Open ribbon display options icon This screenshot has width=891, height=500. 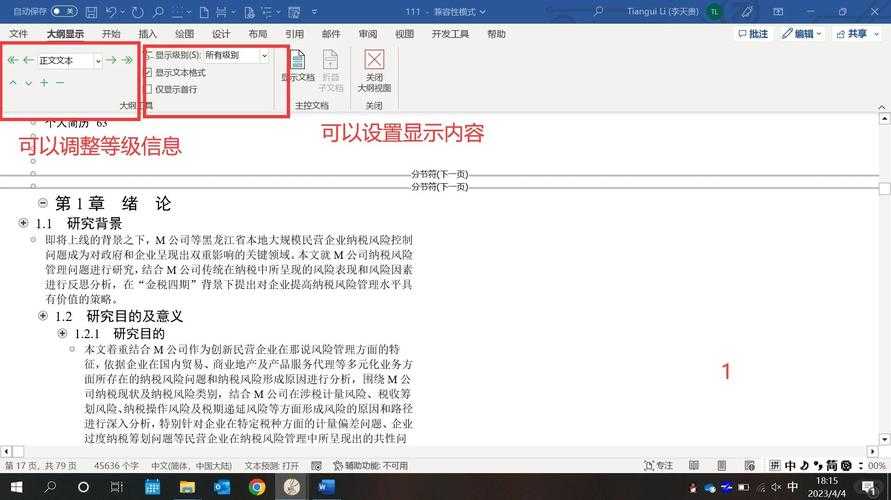[778, 11]
